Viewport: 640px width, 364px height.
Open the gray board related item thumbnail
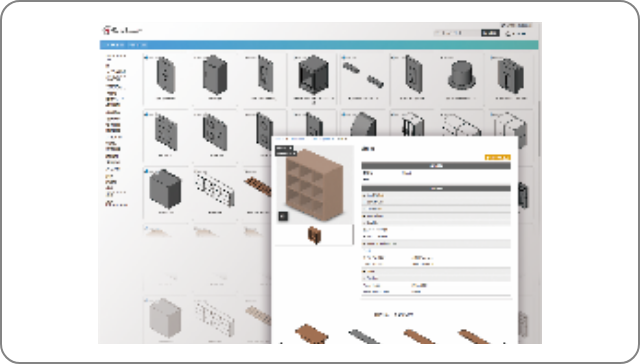coord(364,336)
